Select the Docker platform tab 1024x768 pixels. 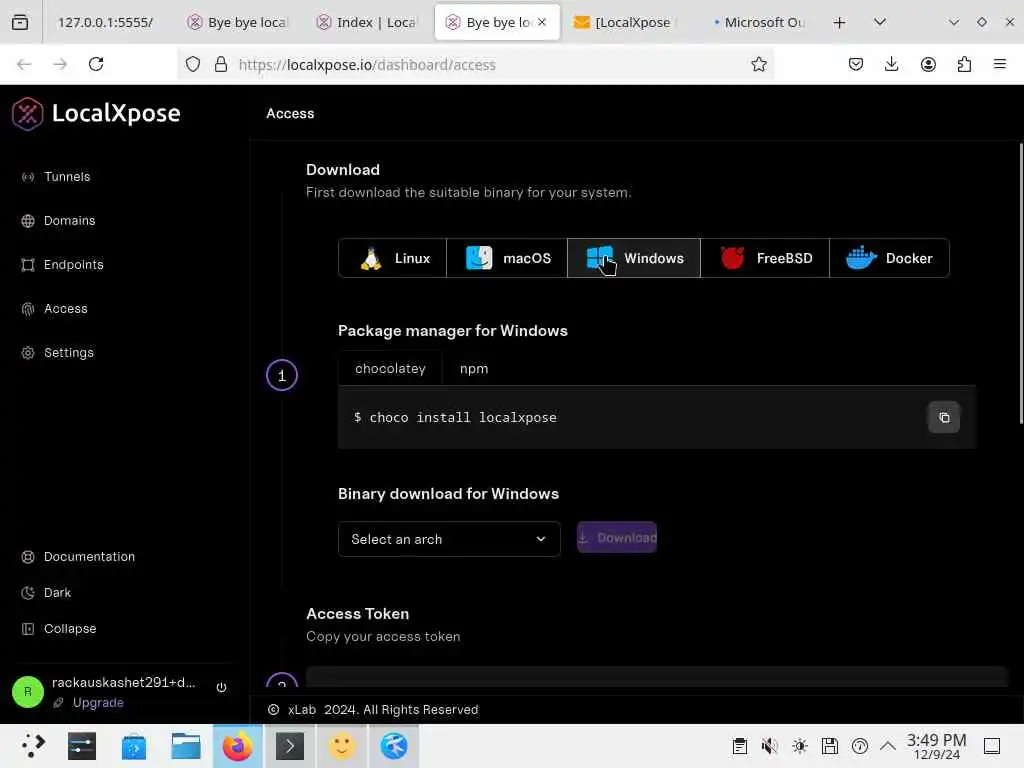[x=889, y=259]
